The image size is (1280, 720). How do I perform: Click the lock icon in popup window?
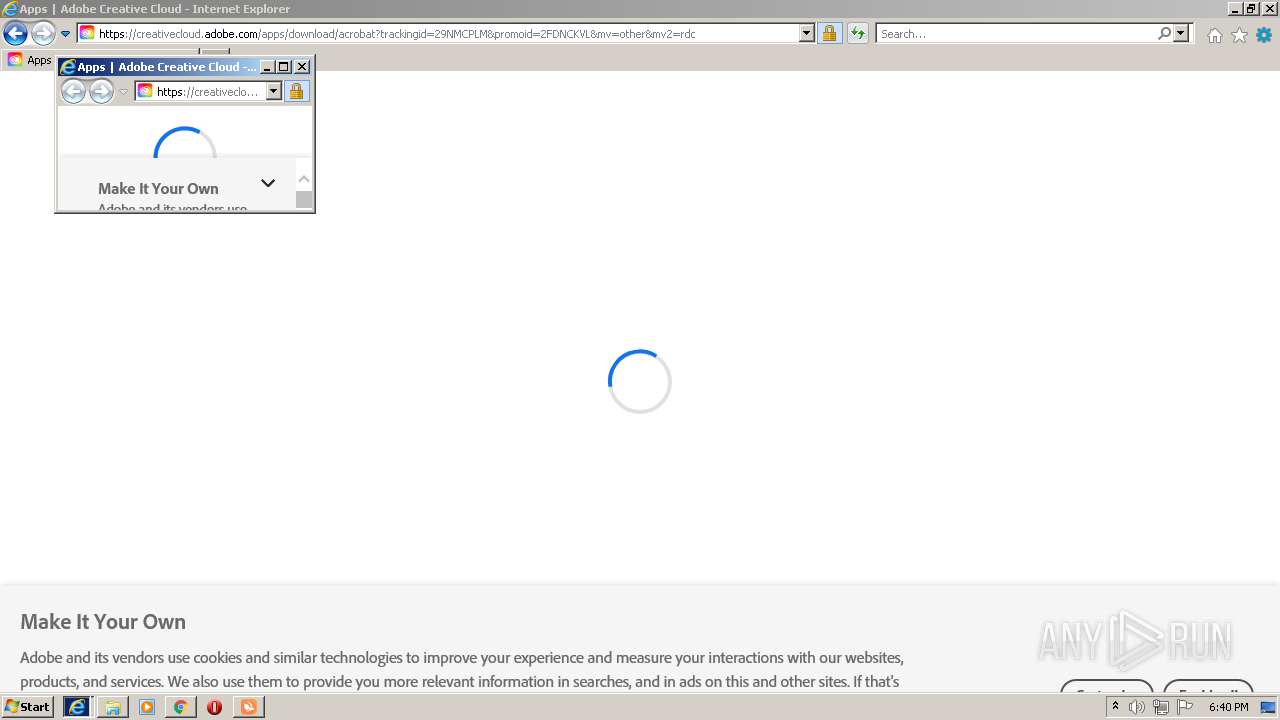click(x=296, y=91)
